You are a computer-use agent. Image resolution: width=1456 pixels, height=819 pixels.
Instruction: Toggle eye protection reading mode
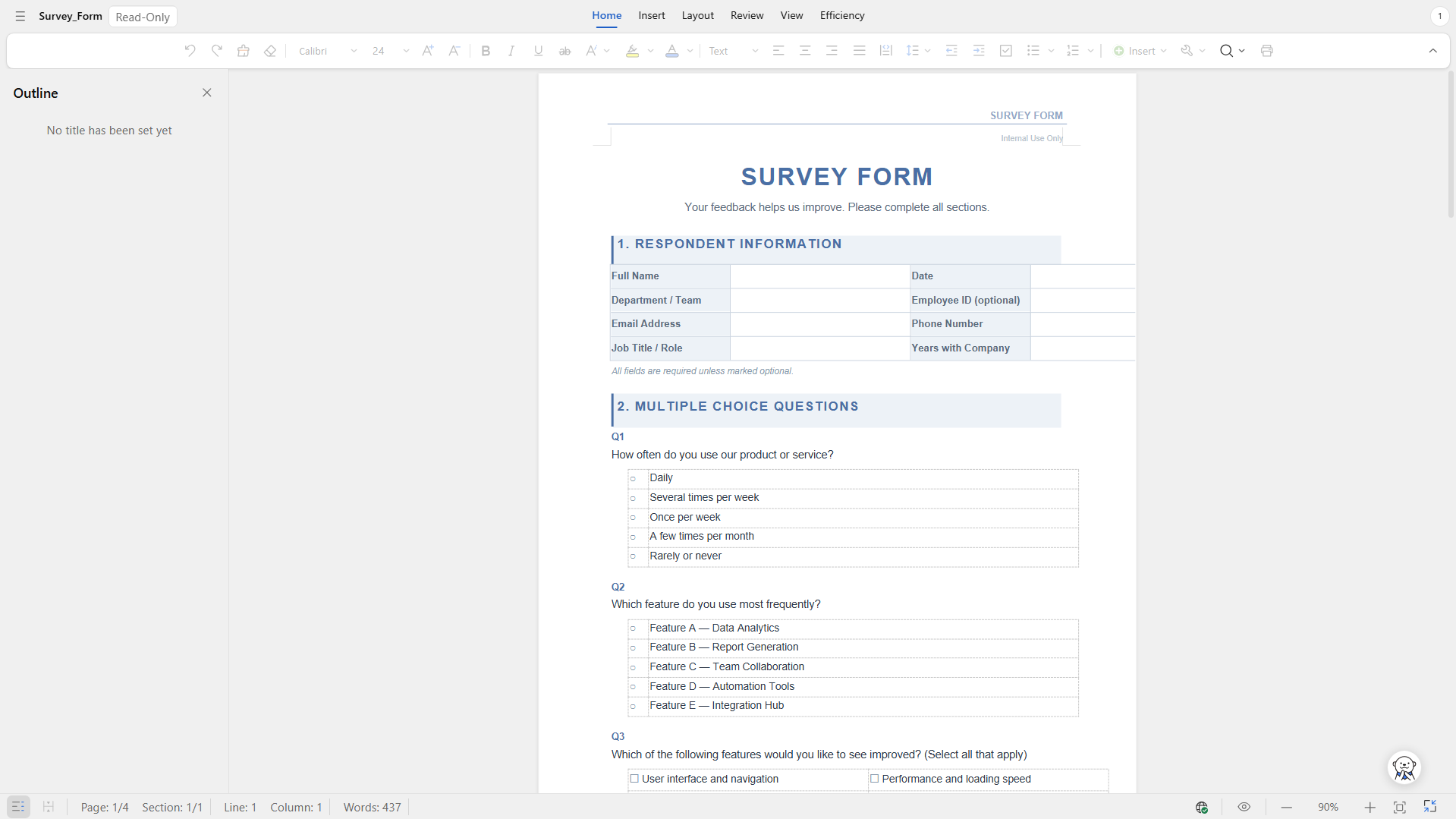point(1244,807)
